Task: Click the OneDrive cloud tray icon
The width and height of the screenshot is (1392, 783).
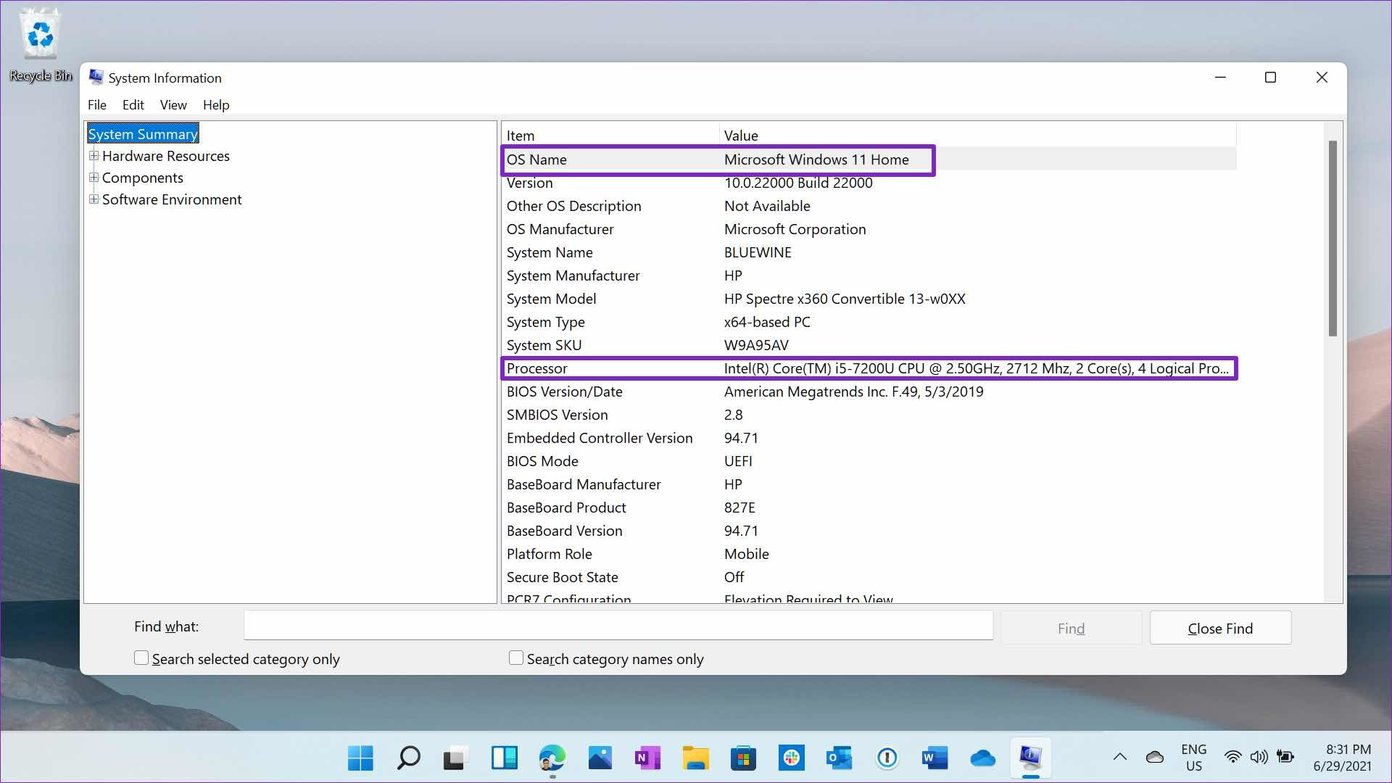Action: 1155,757
